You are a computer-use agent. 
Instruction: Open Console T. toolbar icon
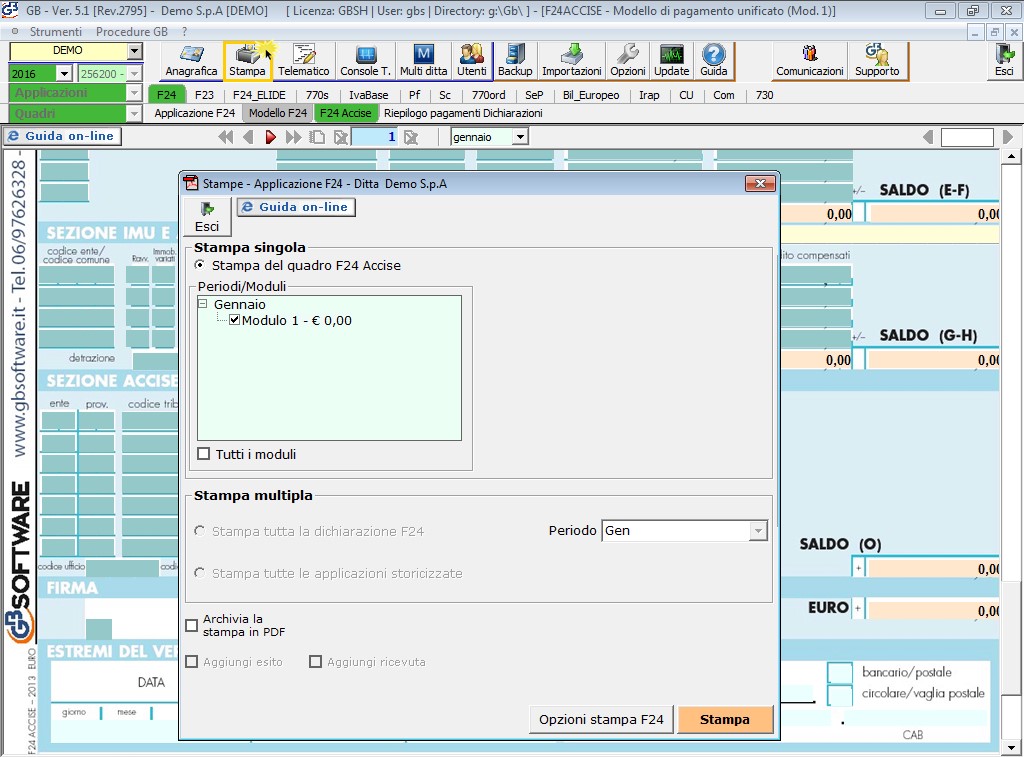click(365, 61)
